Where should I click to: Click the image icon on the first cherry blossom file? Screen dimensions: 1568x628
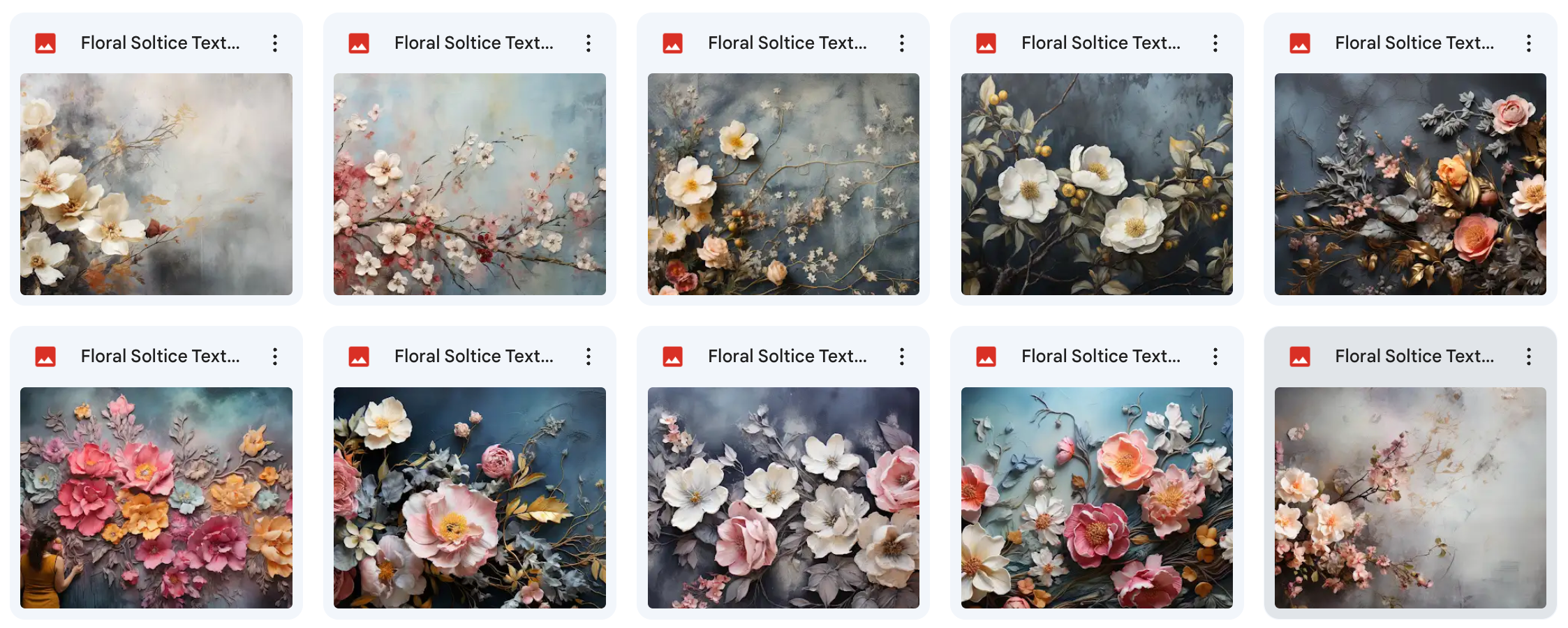[x=358, y=43]
